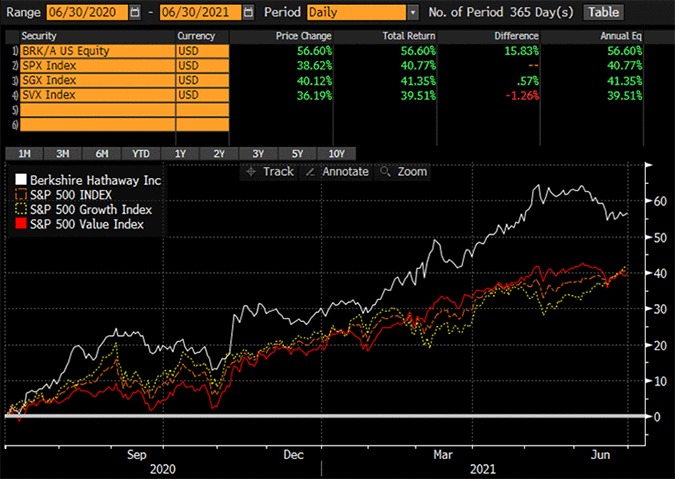Screen dimensions: 675x479
Task: Select the BRK/A US Equity security field
Action: (97, 51)
